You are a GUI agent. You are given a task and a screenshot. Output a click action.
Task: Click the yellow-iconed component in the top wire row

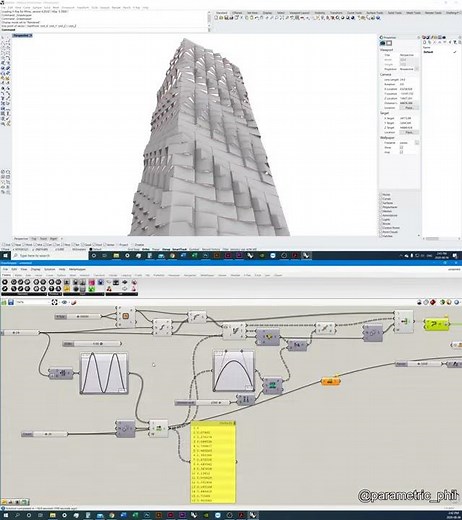coord(268,337)
